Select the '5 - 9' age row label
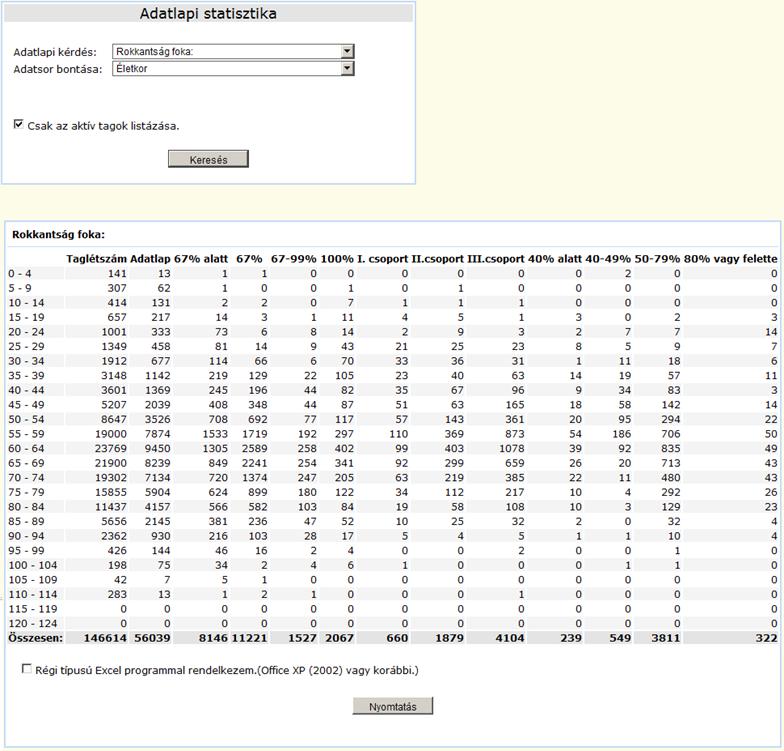The image size is (784, 751). click(x=20, y=288)
